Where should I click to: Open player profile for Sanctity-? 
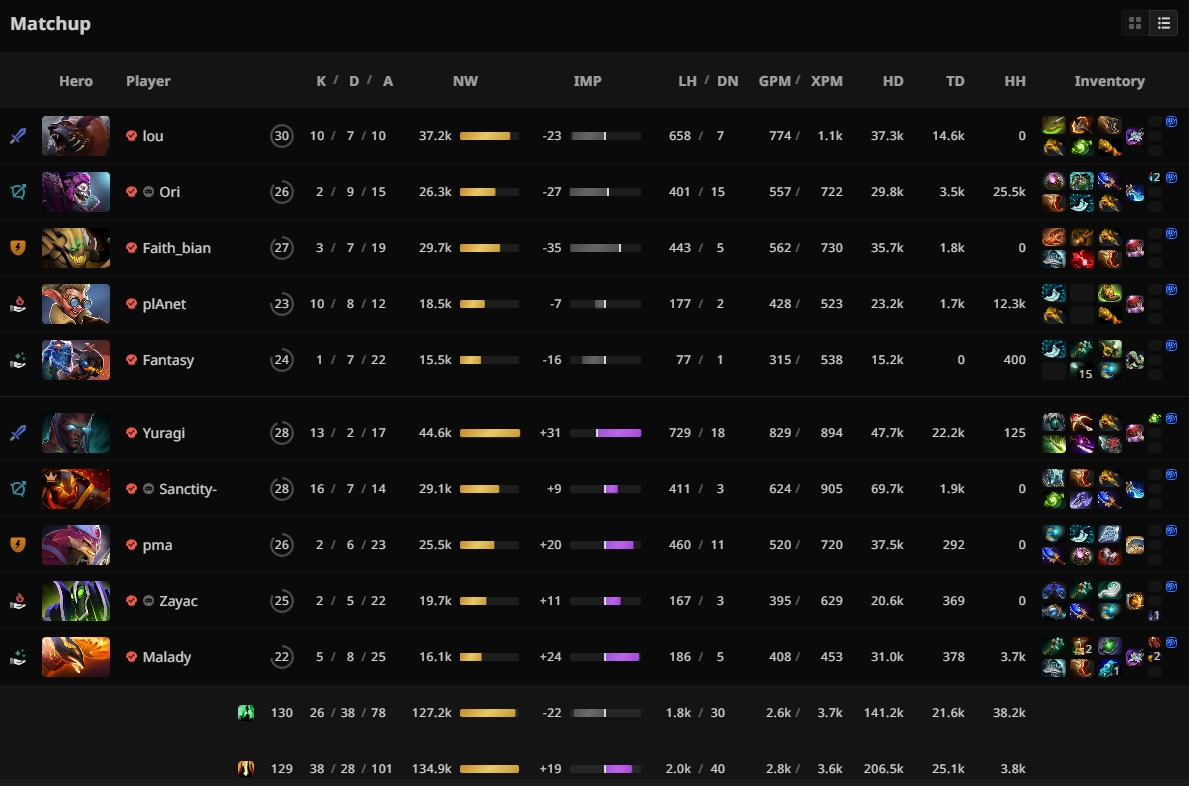point(188,489)
